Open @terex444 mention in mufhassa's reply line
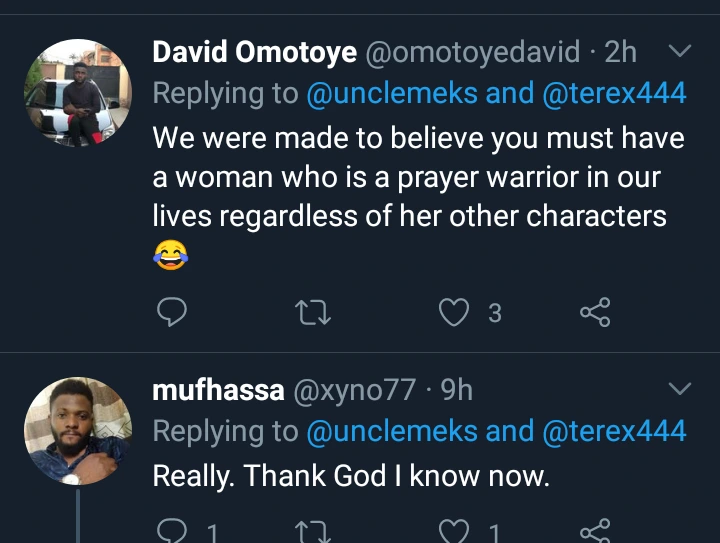 [614, 431]
